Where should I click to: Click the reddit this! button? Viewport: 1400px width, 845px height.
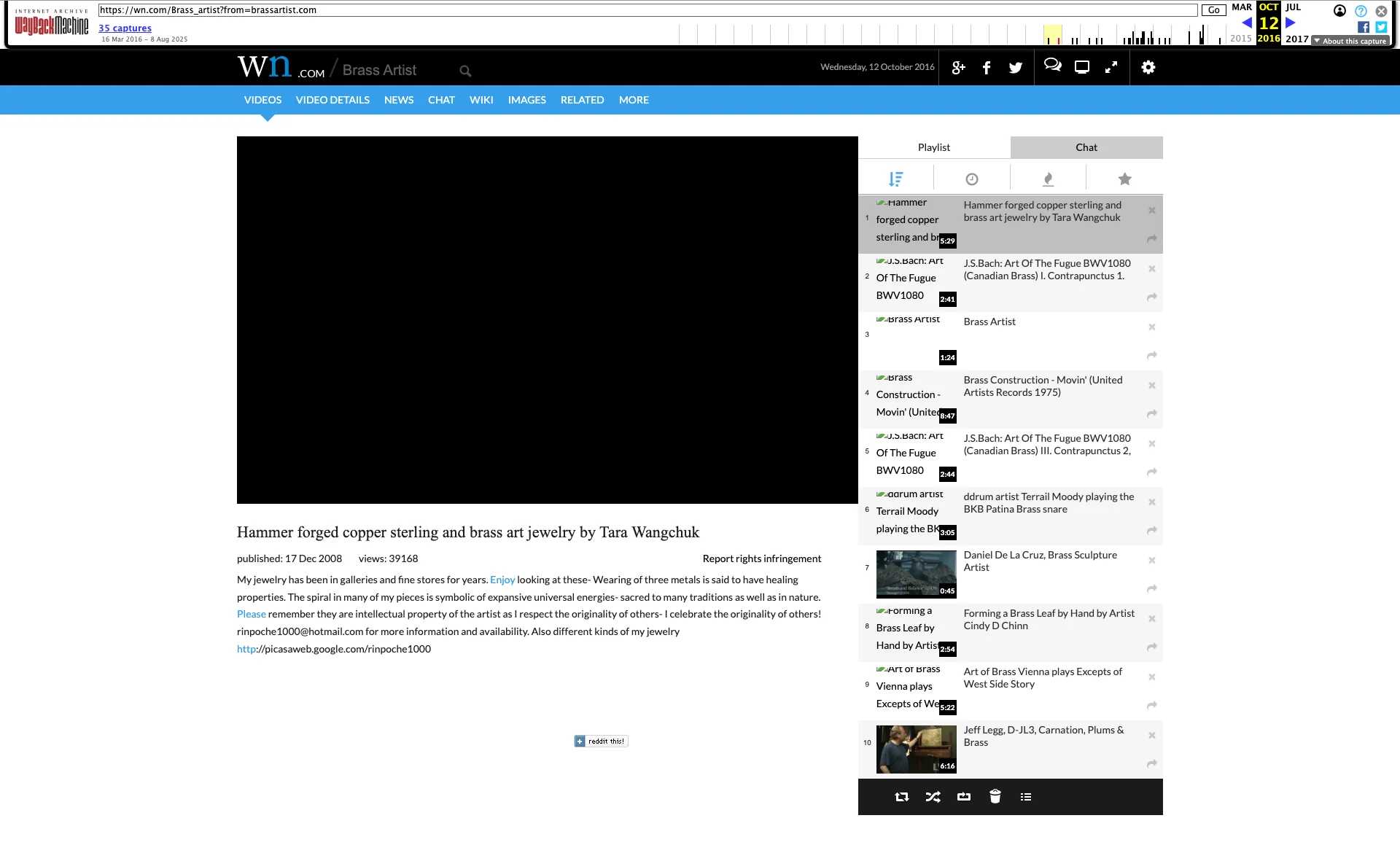pos(601,741)
